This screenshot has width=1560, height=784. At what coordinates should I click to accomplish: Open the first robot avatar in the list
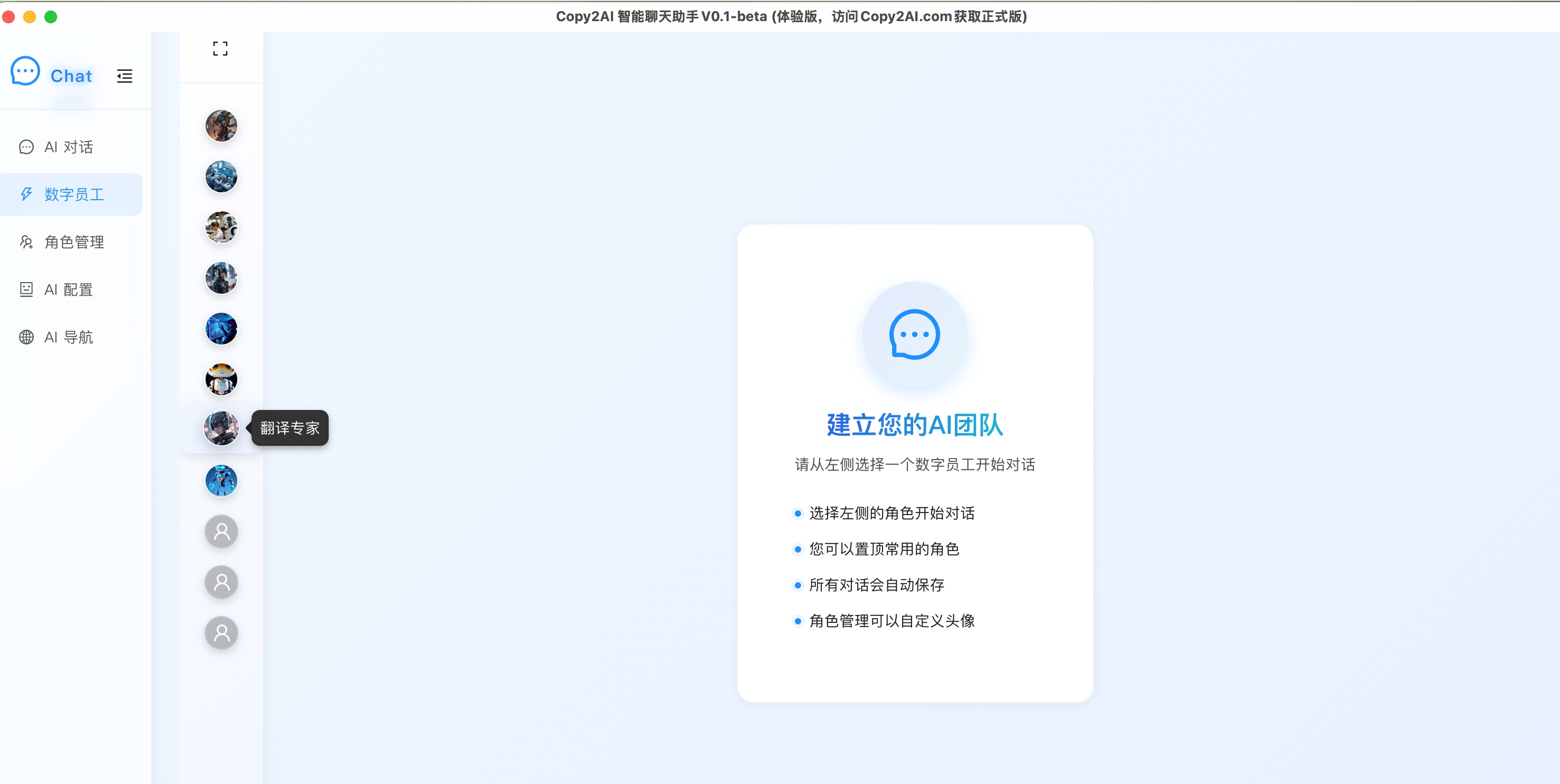click(x=221, y=126)
